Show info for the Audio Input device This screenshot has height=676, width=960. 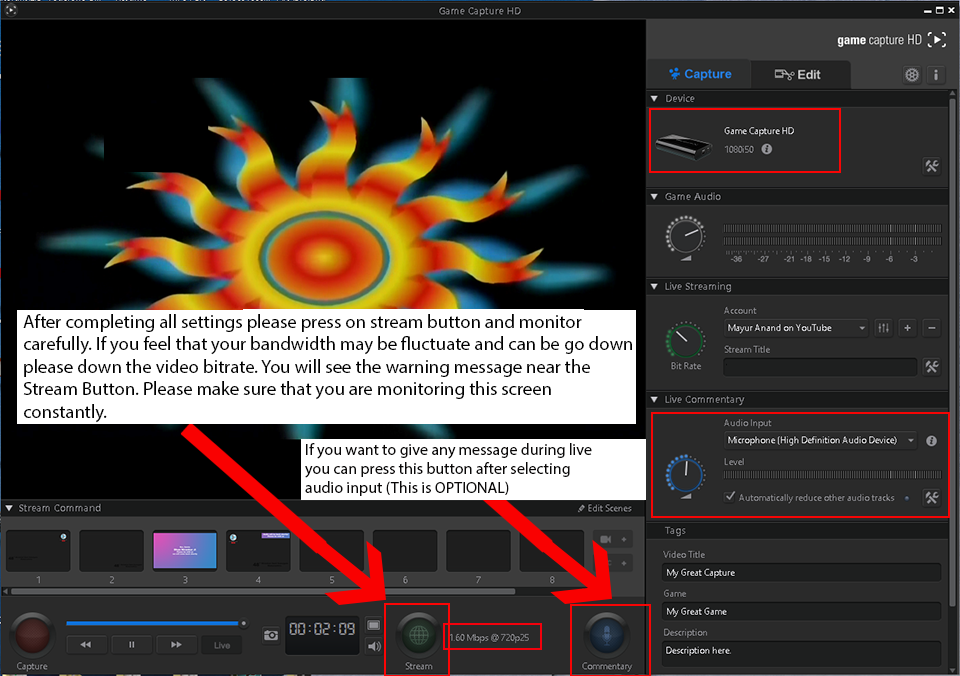pyautogui.click(x=931, y=441)
